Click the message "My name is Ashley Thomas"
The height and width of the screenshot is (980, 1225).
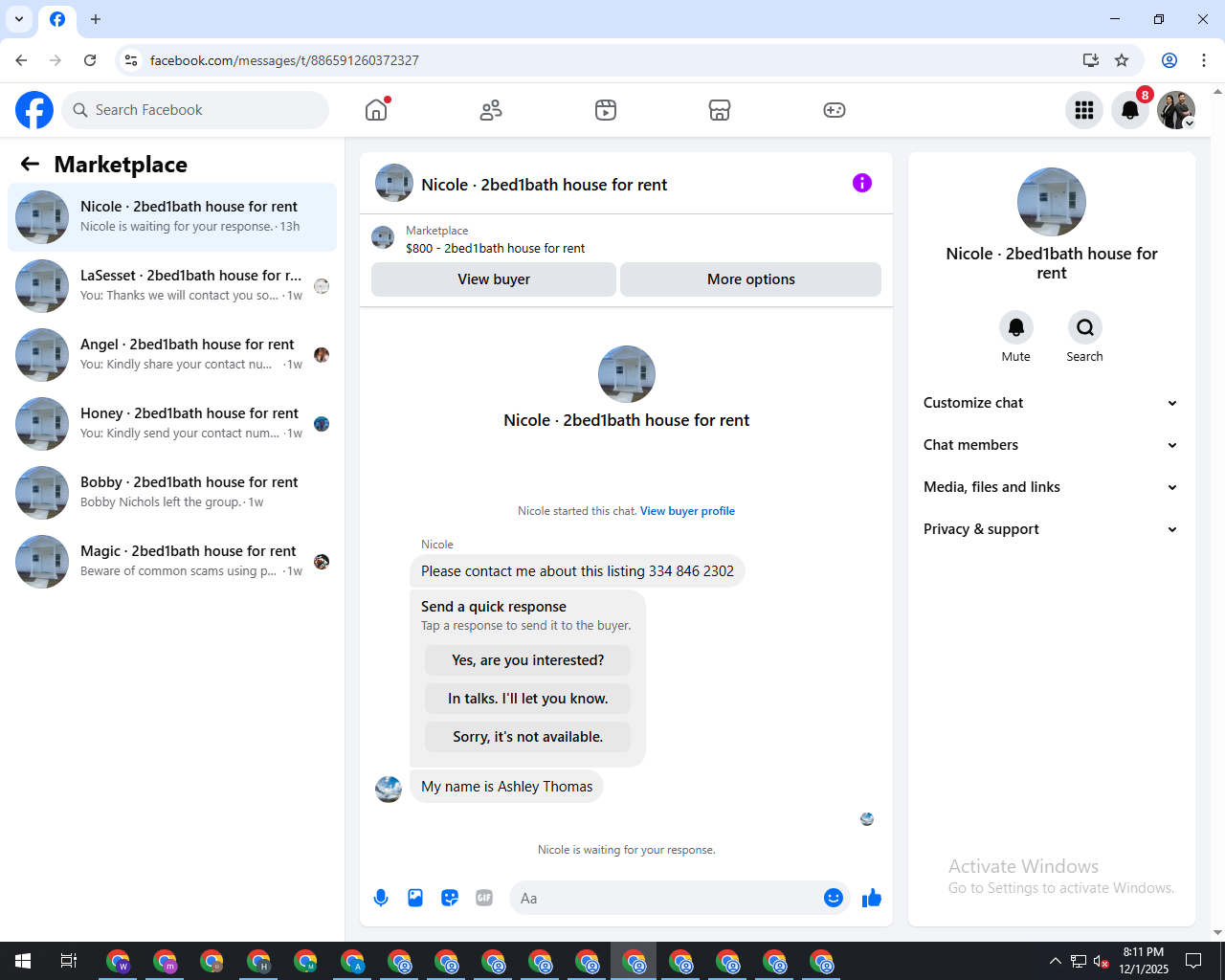click(506, 787)
